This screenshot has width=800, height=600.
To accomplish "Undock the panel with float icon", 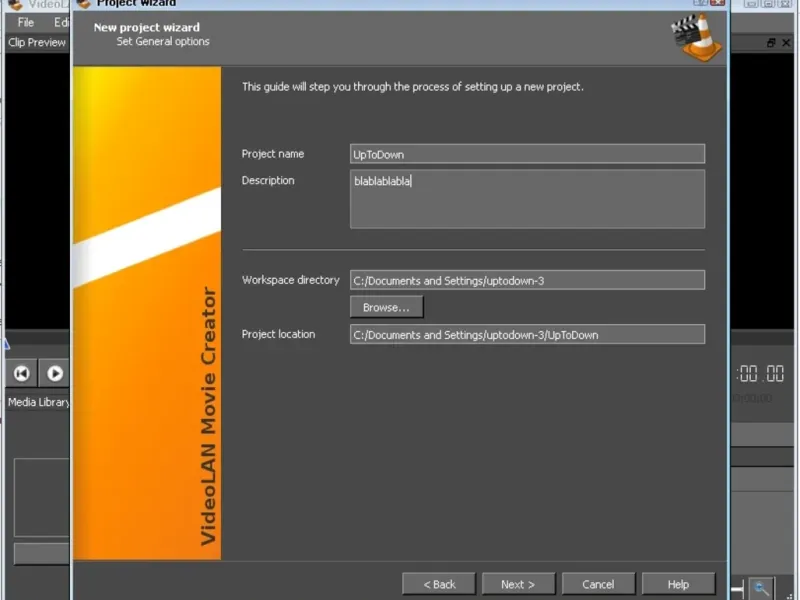I will coord(771,43).
